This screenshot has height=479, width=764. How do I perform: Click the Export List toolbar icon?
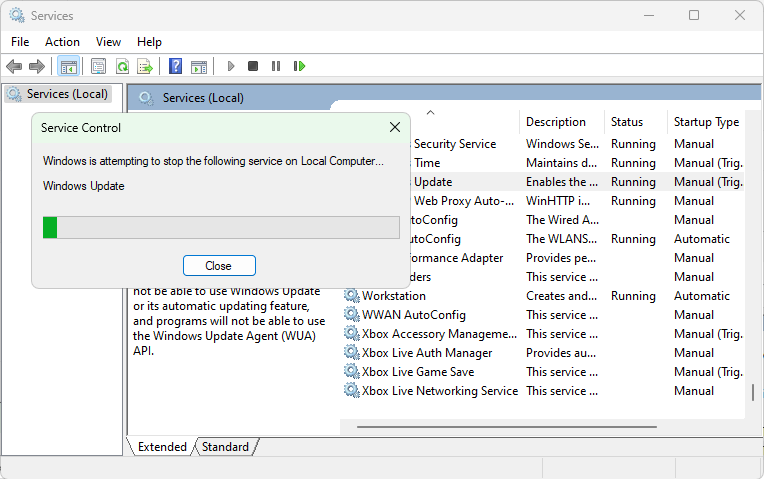(145, 66)
